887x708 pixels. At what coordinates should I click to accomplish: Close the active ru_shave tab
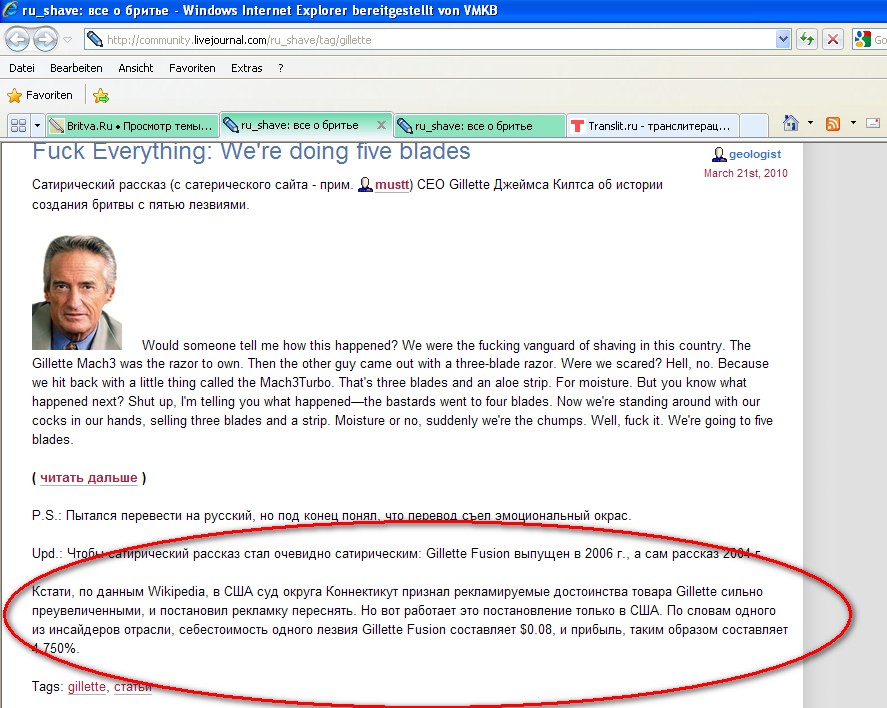pyautogui.click(x=380, y=126)
